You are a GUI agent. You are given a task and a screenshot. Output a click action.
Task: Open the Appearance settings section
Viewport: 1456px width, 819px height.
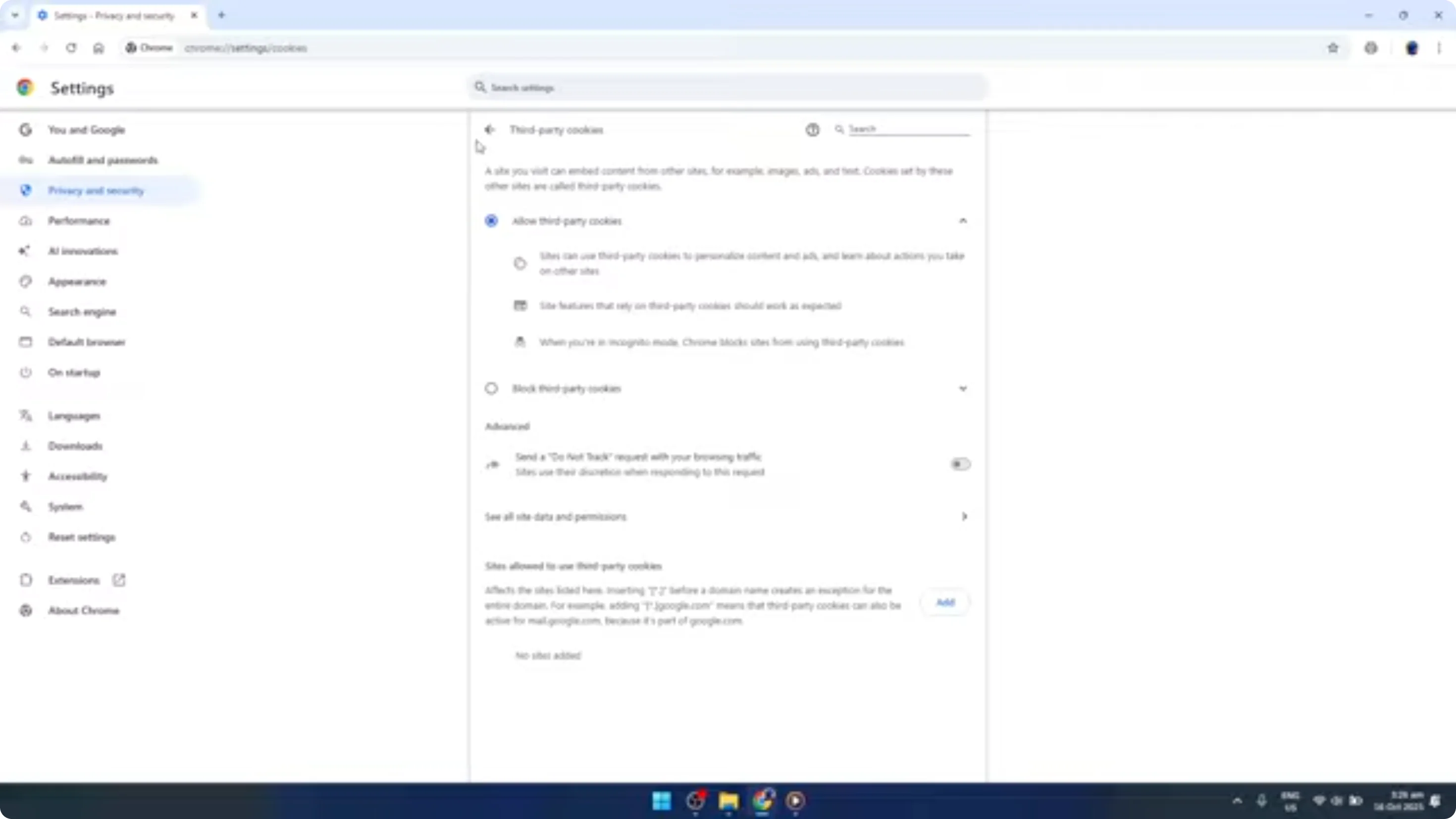click(x=77, y=281)
